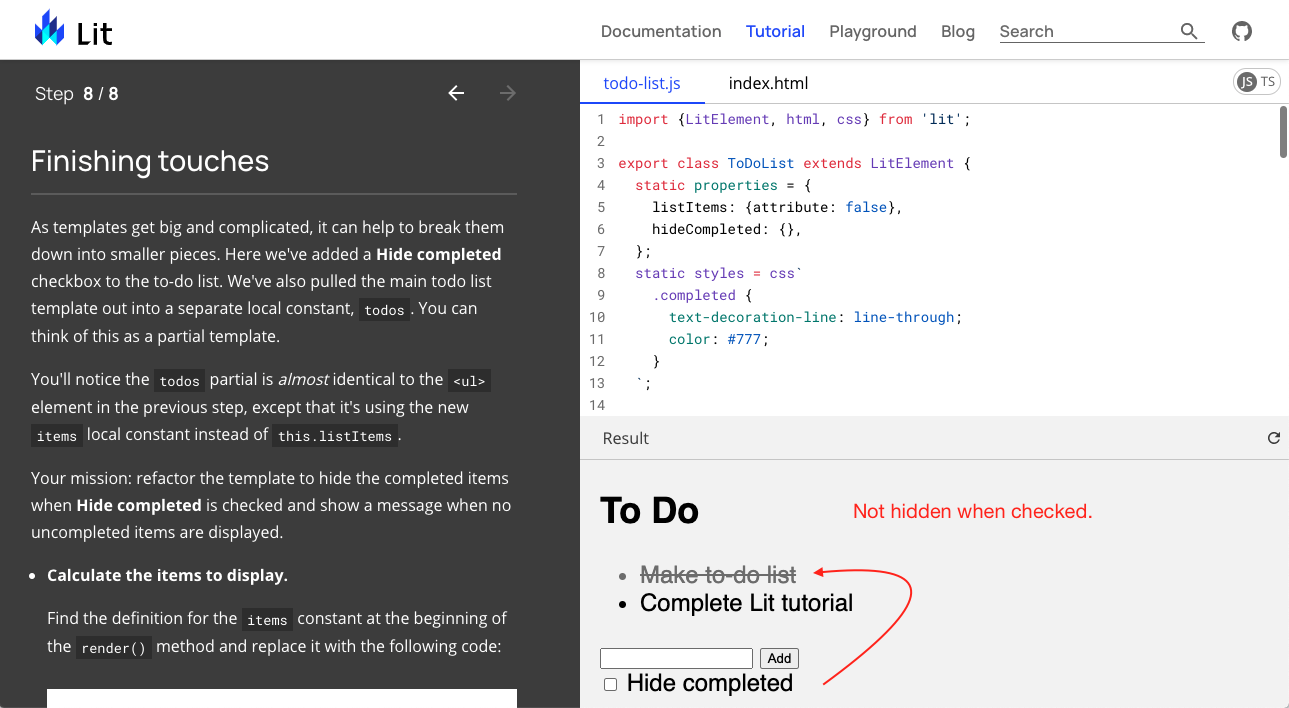
Task: Navigate to the Playground section
Action: [x=872, y=31]
